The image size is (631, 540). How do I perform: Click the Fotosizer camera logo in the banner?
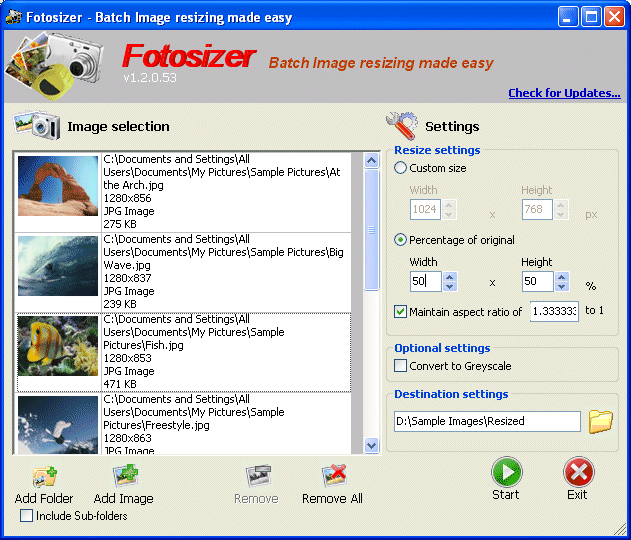pyautogui.click(x=54, y=65)
